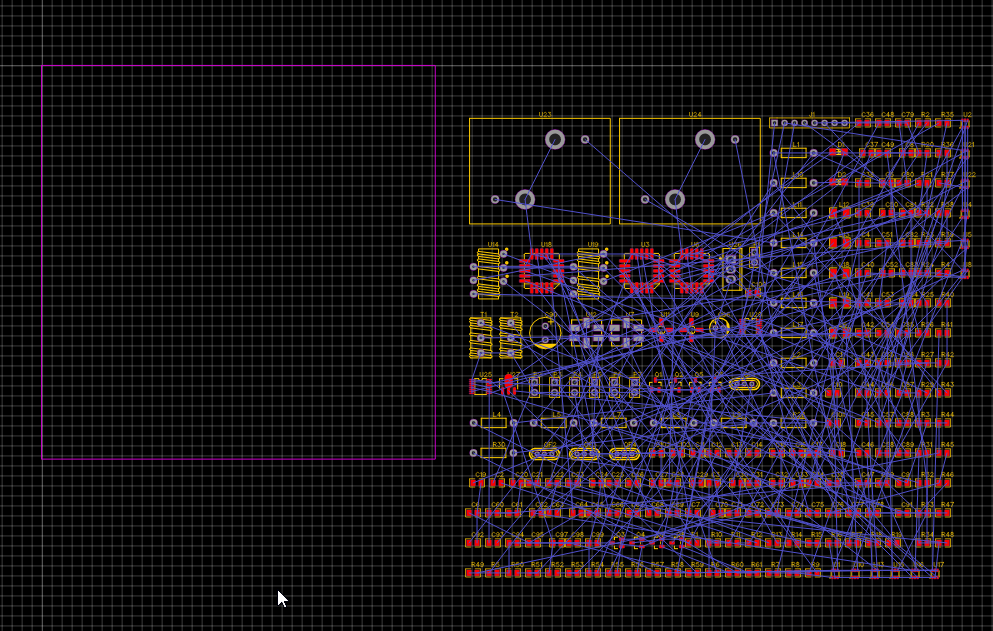Image resolution: width=993 pixels, height=631 pixels.
Task: Select the large U23 component footprint
Action: (x=539, y=171)
